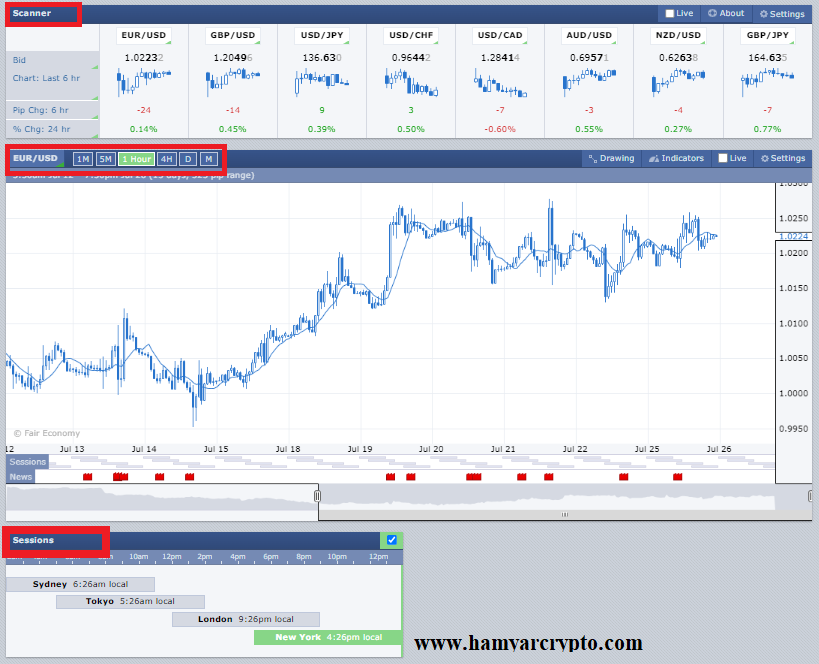Click a red news event marker under Jul 13

[x=87, y=478]
